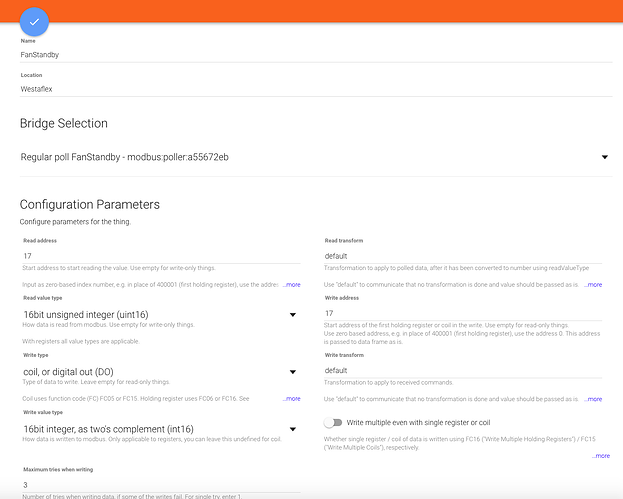Edit the Maximum tries when writing field
The image size is (623, 499).
tap(160, 484)
